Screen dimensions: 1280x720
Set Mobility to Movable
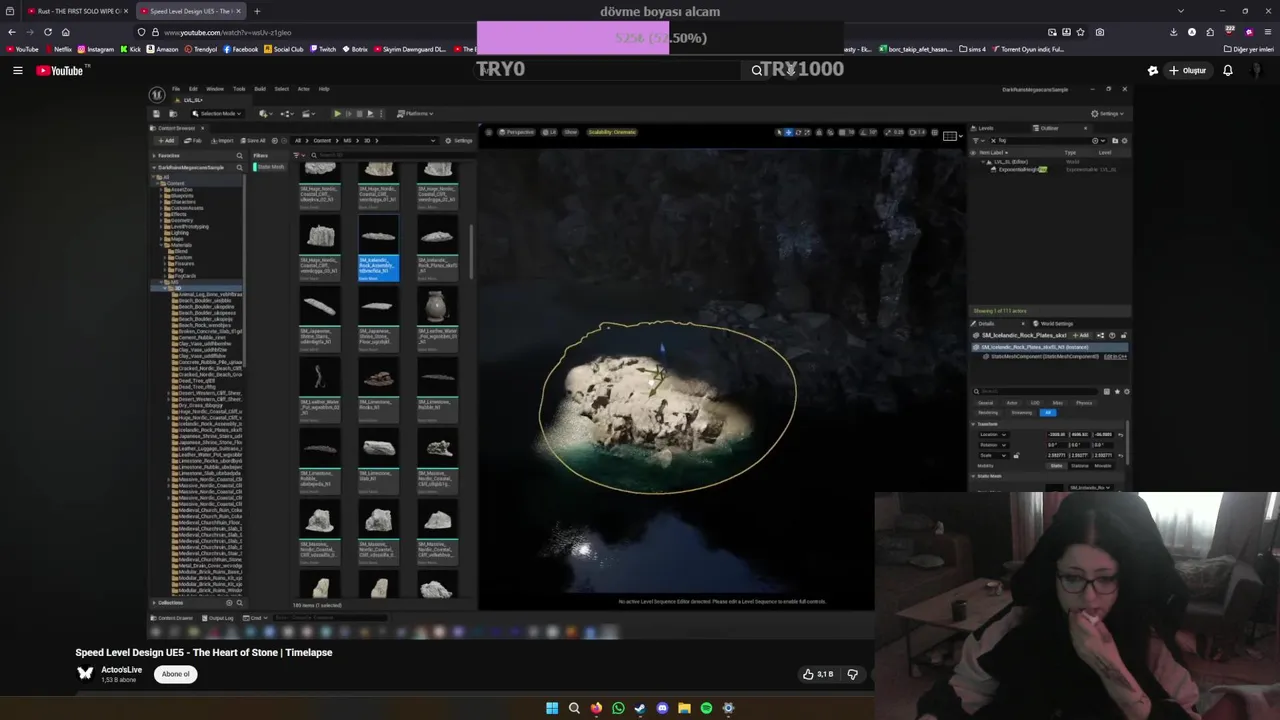point(1103,466)
